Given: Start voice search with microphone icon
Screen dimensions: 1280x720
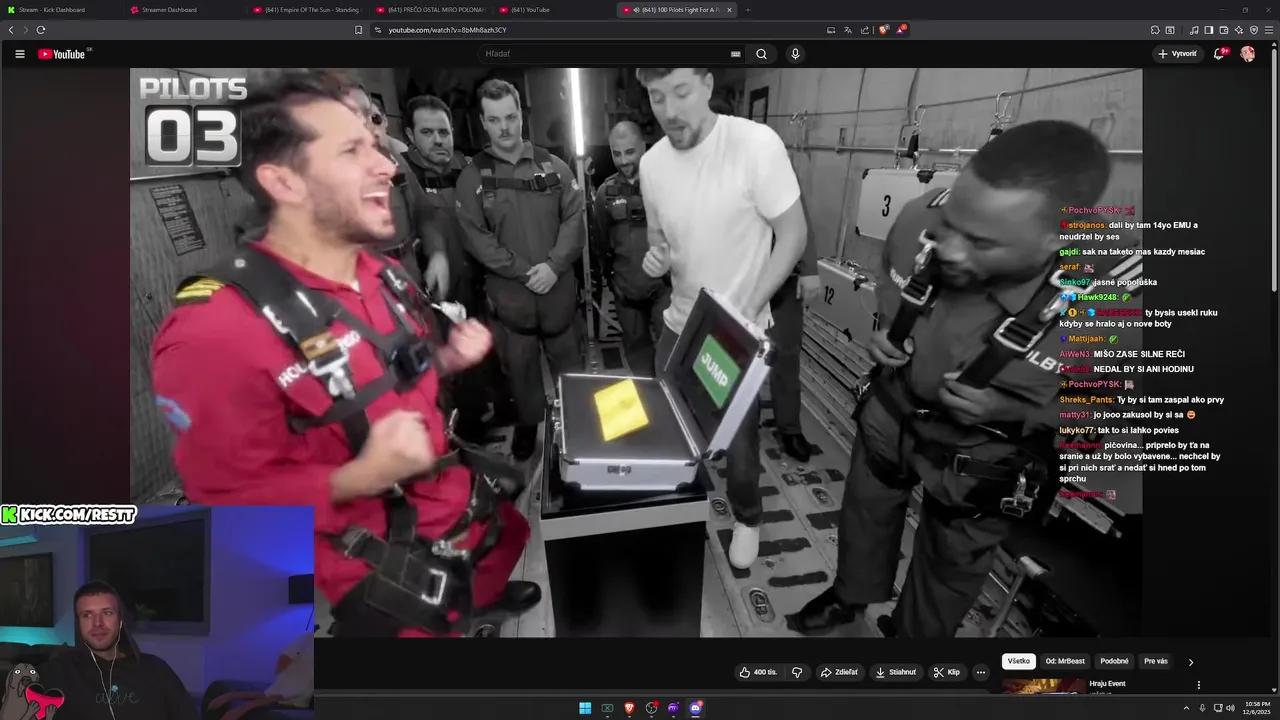Looking at the screenshot, I should pos(795,54).
